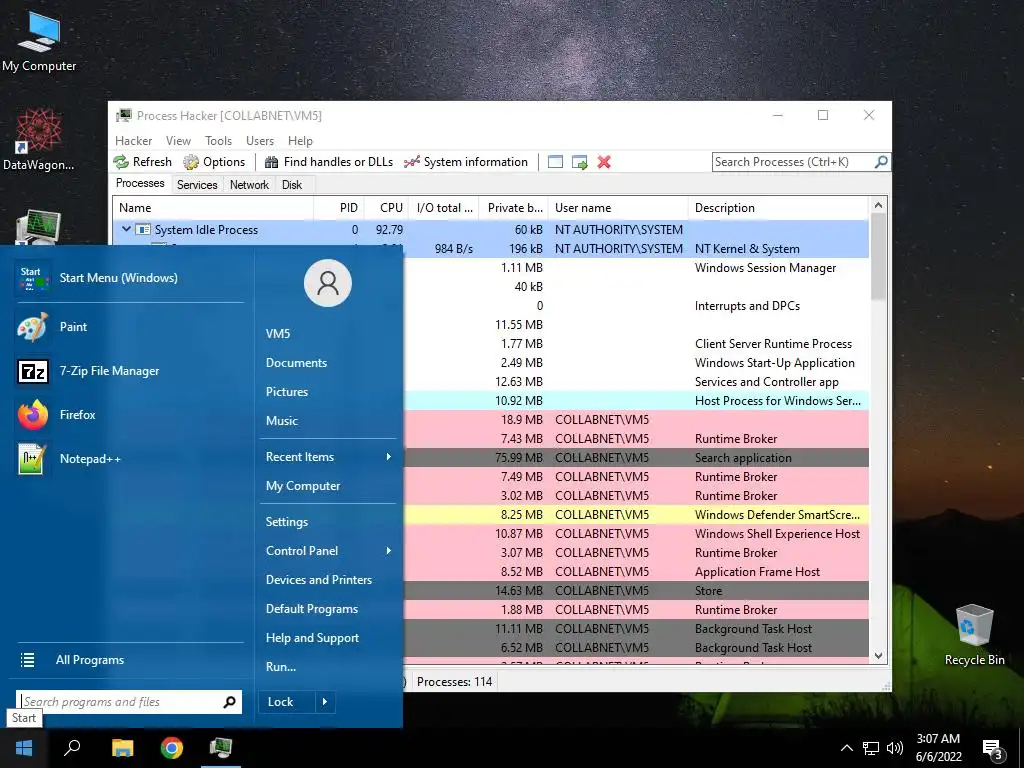
Task: Click the find window and thread icon
Action: pyautogui.click(x=579, y=162)
